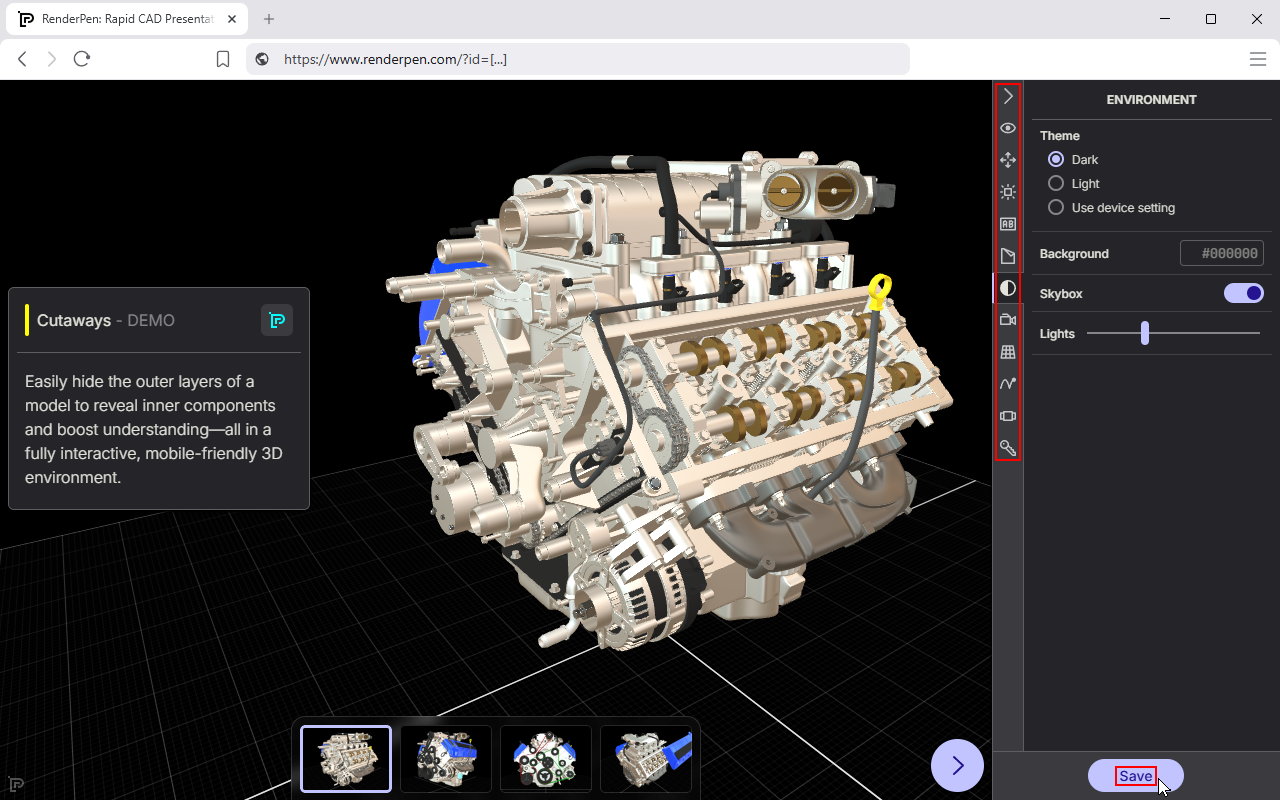Open the camera settings icon
The image size is (1280, 800).
pyautogui.click(x=1008, y=320)
